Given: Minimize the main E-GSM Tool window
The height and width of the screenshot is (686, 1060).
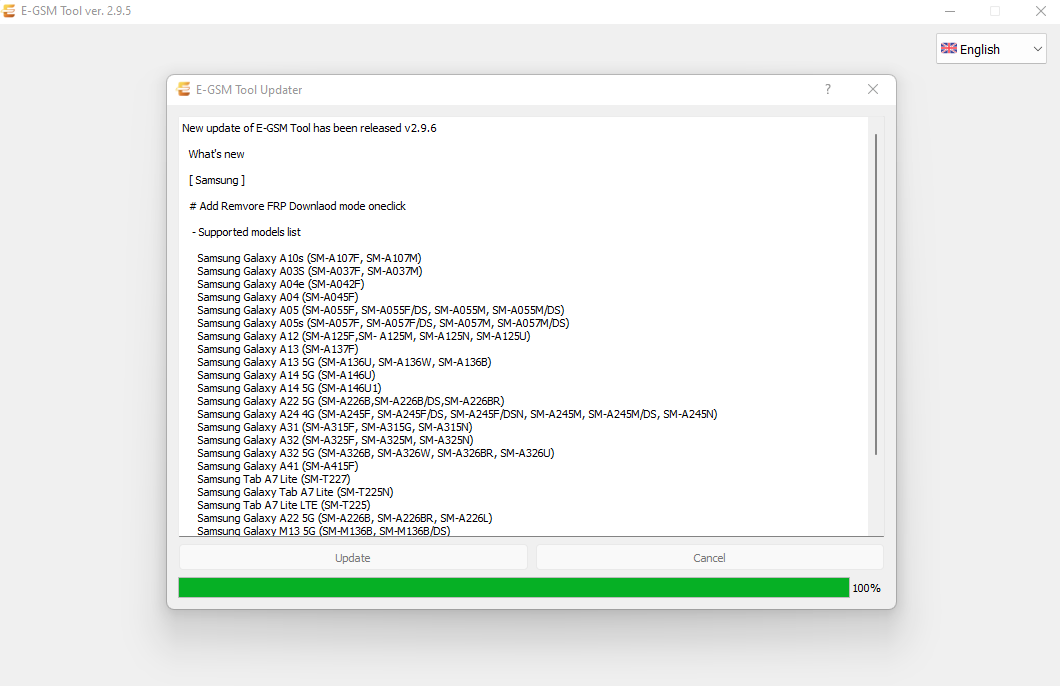Looking at the screenshot, I should tap(950, 11).
